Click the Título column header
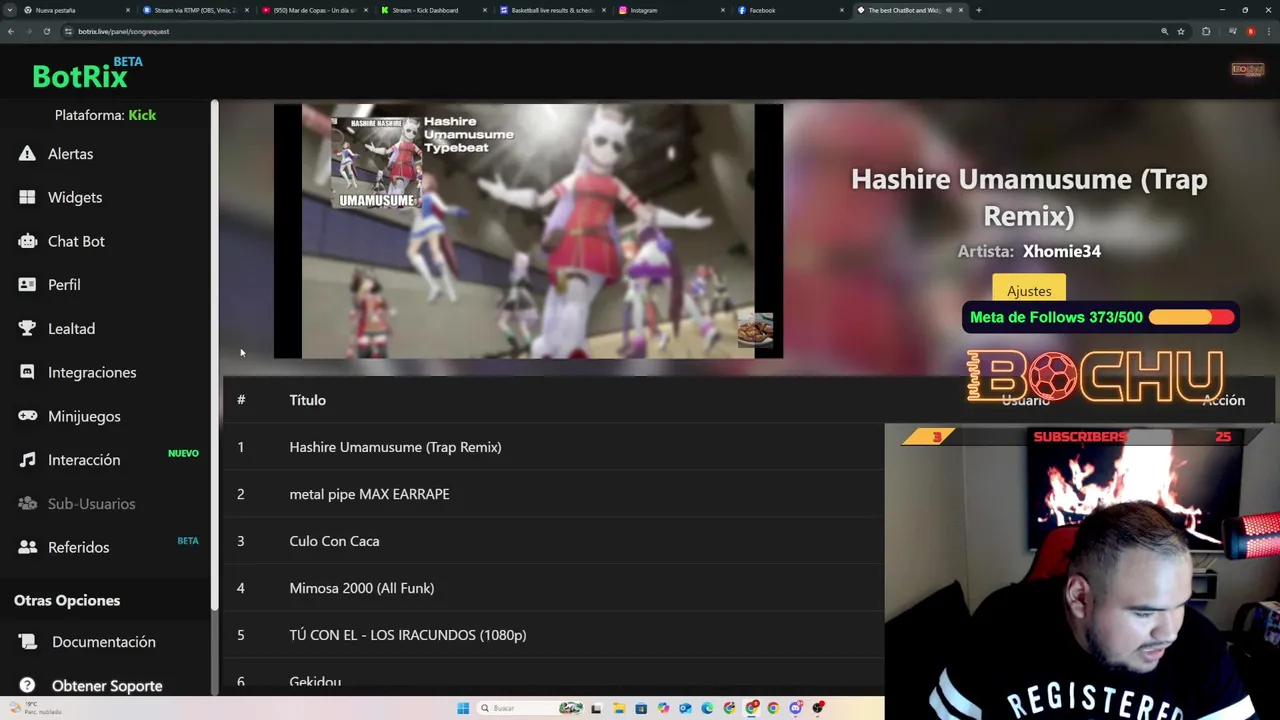 307,400
